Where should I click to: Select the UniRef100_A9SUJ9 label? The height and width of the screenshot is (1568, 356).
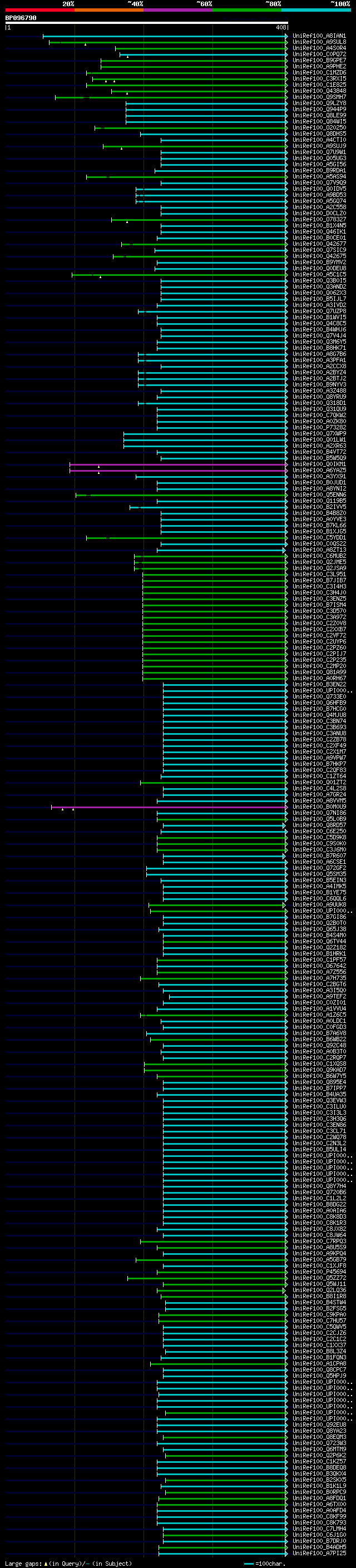point(319,146)
